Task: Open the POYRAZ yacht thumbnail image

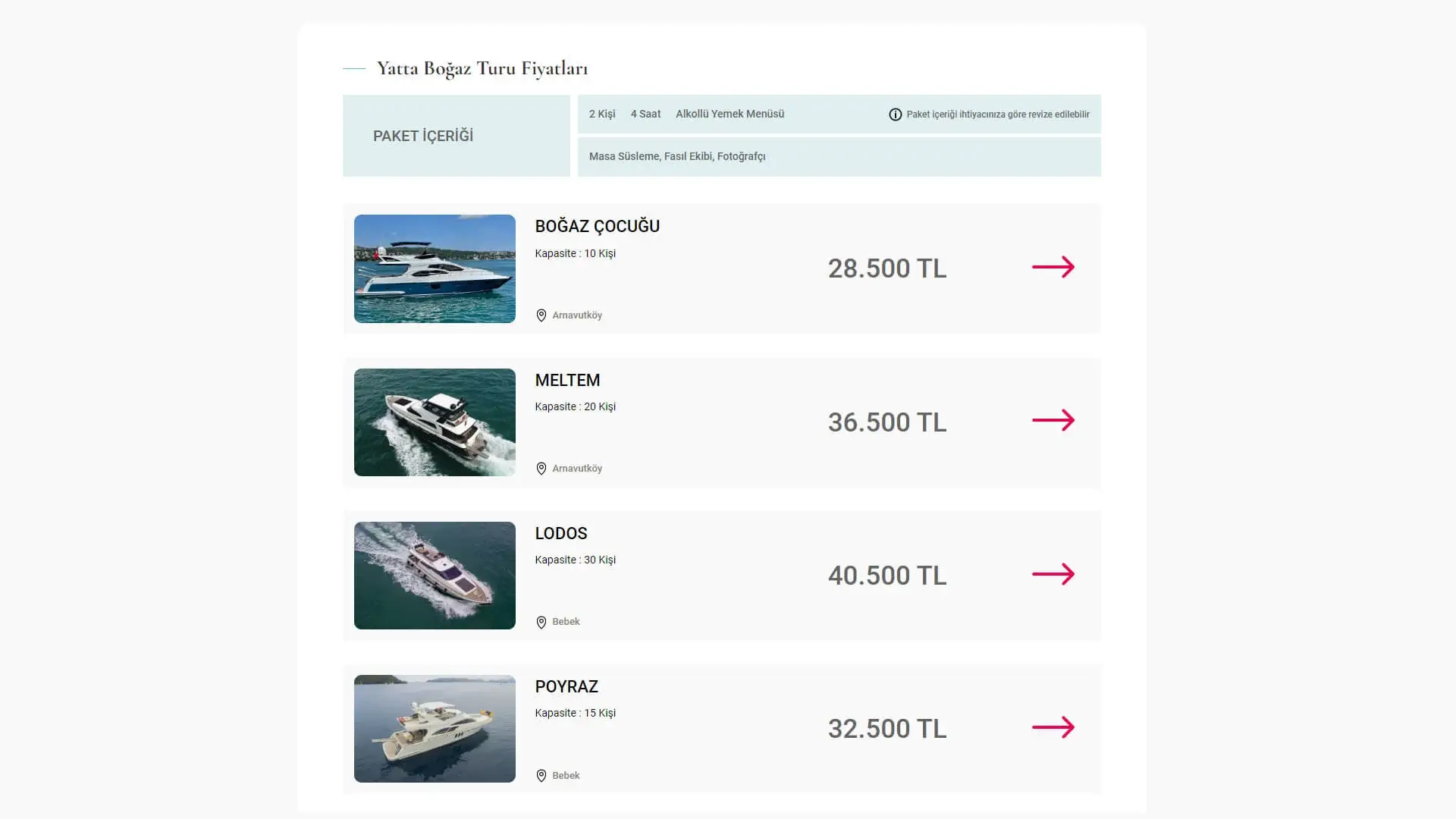Action: pos(435,728)
